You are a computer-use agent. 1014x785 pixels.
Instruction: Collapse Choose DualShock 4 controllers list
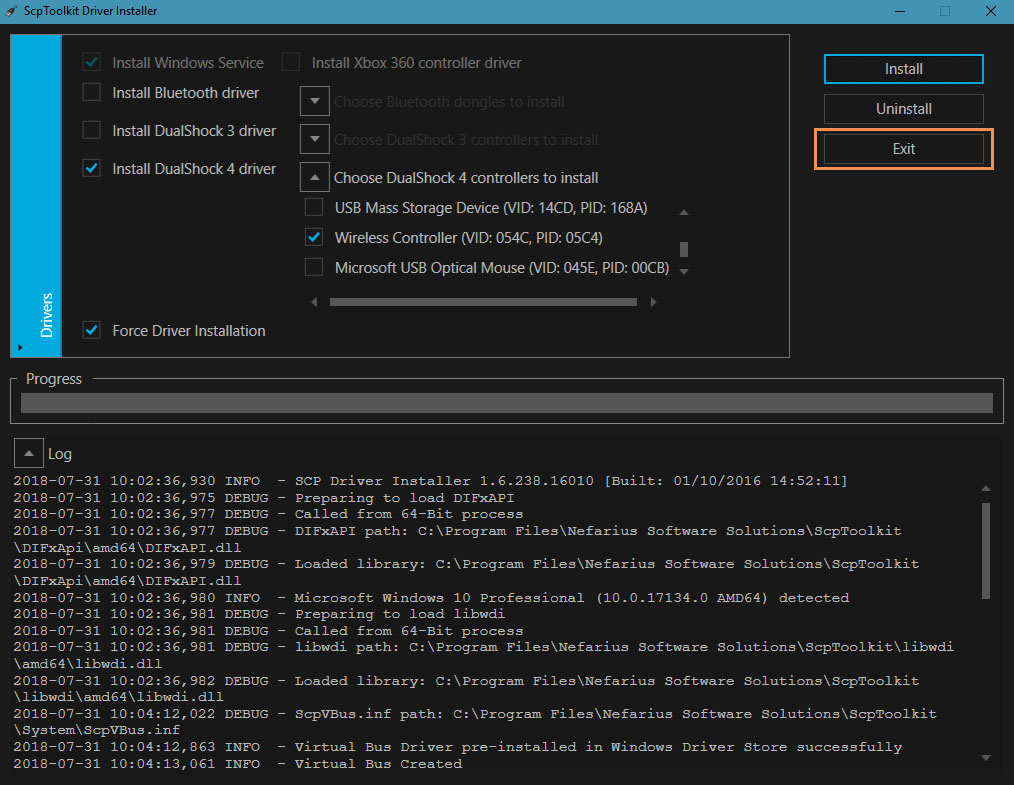point(315,178)
